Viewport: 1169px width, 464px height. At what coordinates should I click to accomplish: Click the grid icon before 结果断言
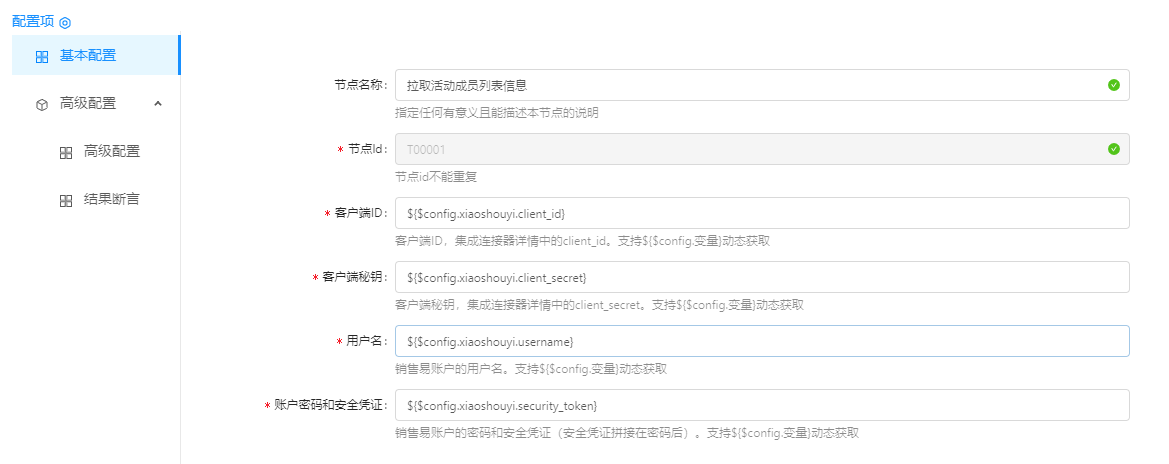(66, 200)
